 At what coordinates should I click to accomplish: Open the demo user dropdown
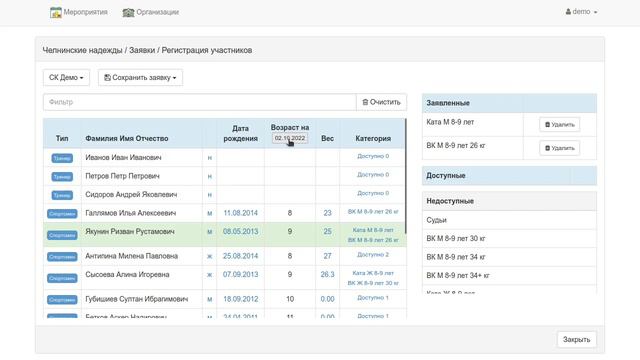[x=581, y=12]
